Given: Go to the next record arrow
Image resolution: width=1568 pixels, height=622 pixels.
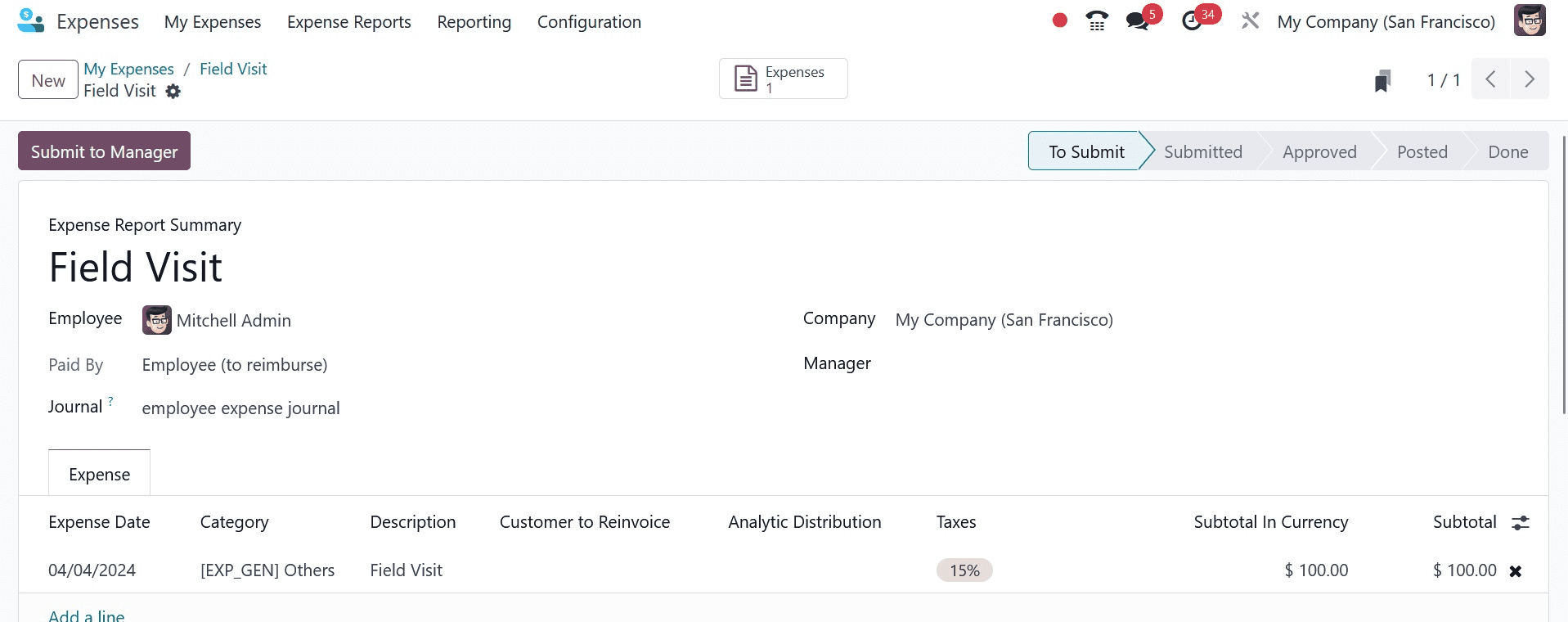Looking at the screenshot, I should pos(1529,79).
